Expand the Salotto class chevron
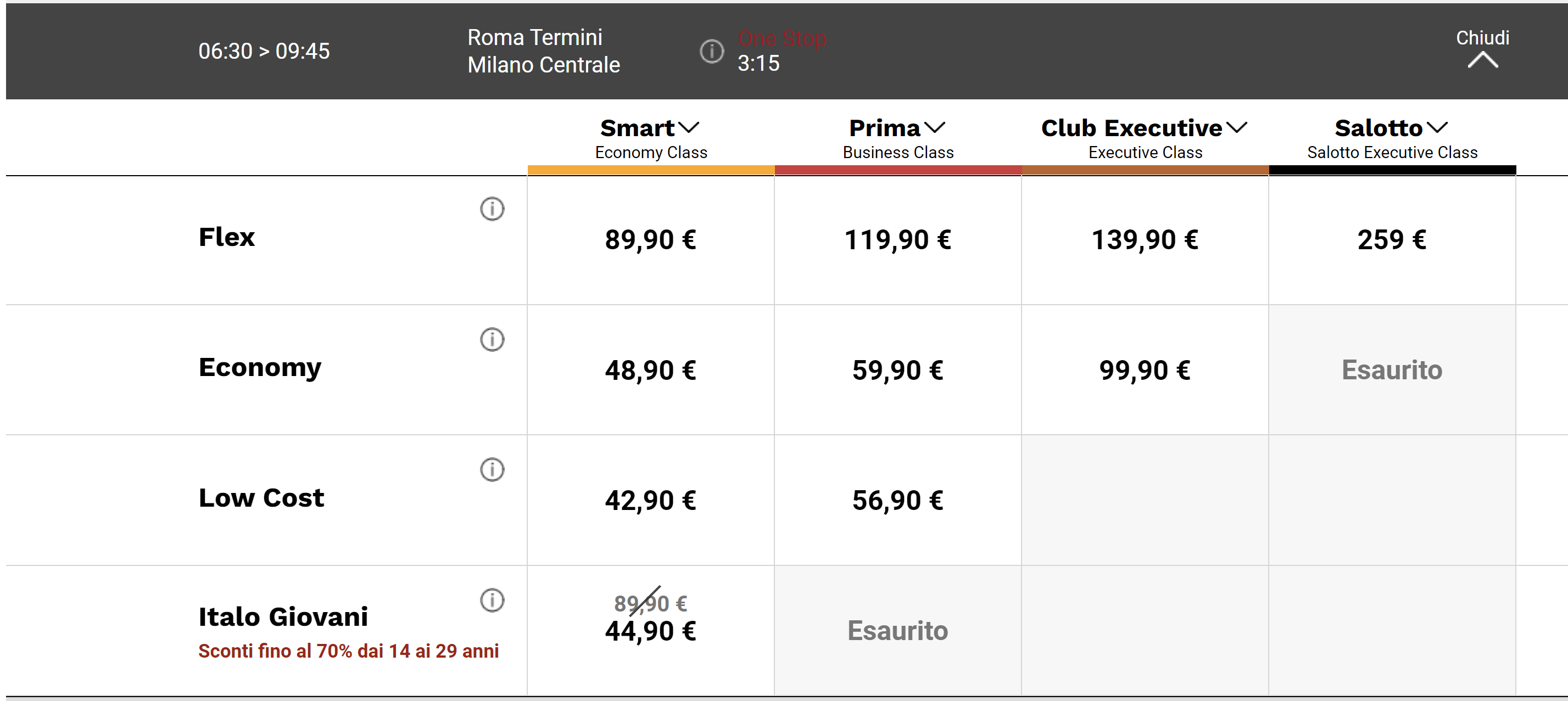The width and height of the screenshot is (1568, 701). coord(1437,128)
